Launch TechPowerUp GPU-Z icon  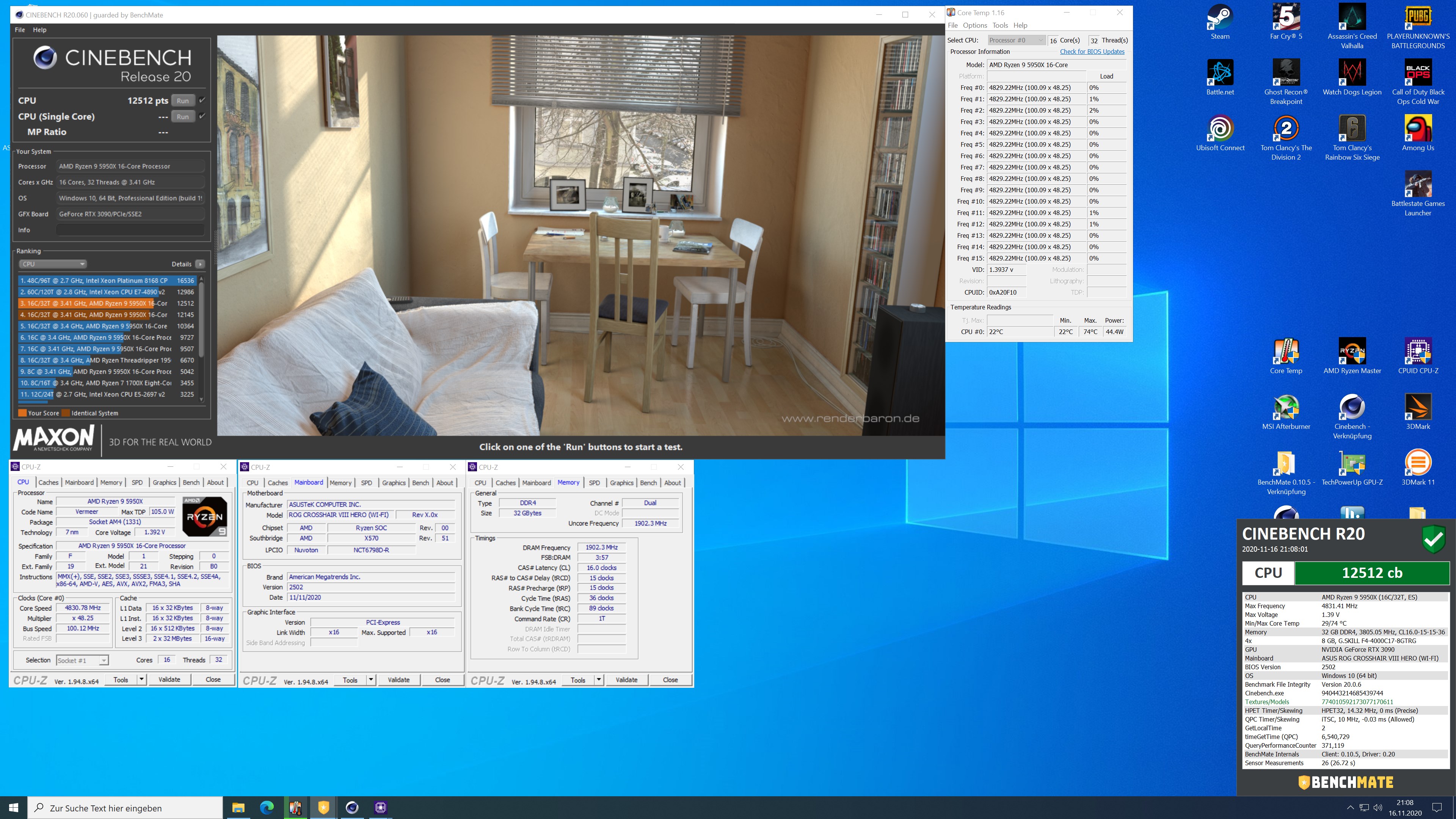coord(1352,468)
